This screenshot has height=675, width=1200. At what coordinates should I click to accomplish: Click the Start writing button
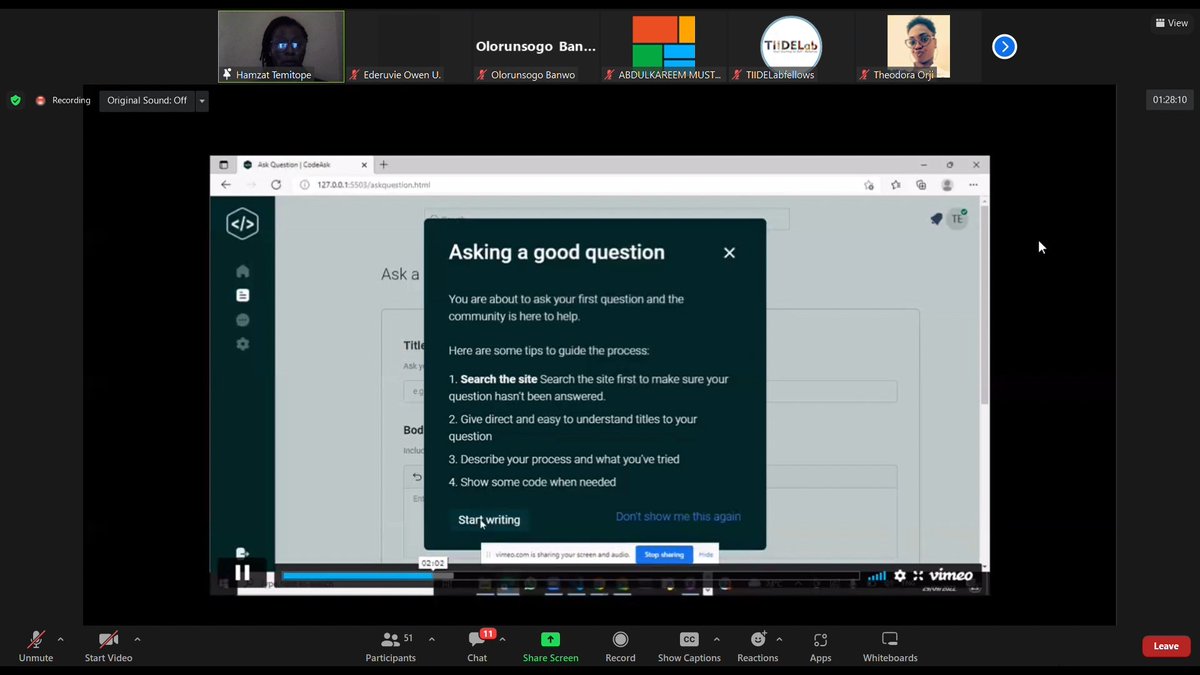[x=489, y=520]
